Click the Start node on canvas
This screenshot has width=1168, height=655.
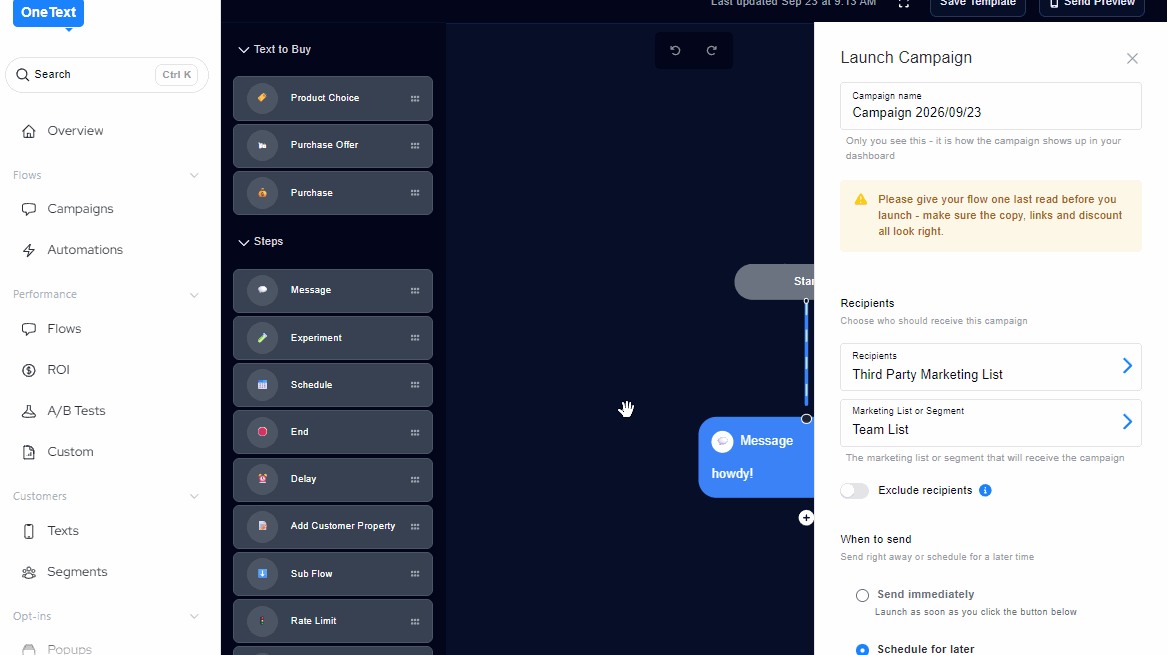775,282
